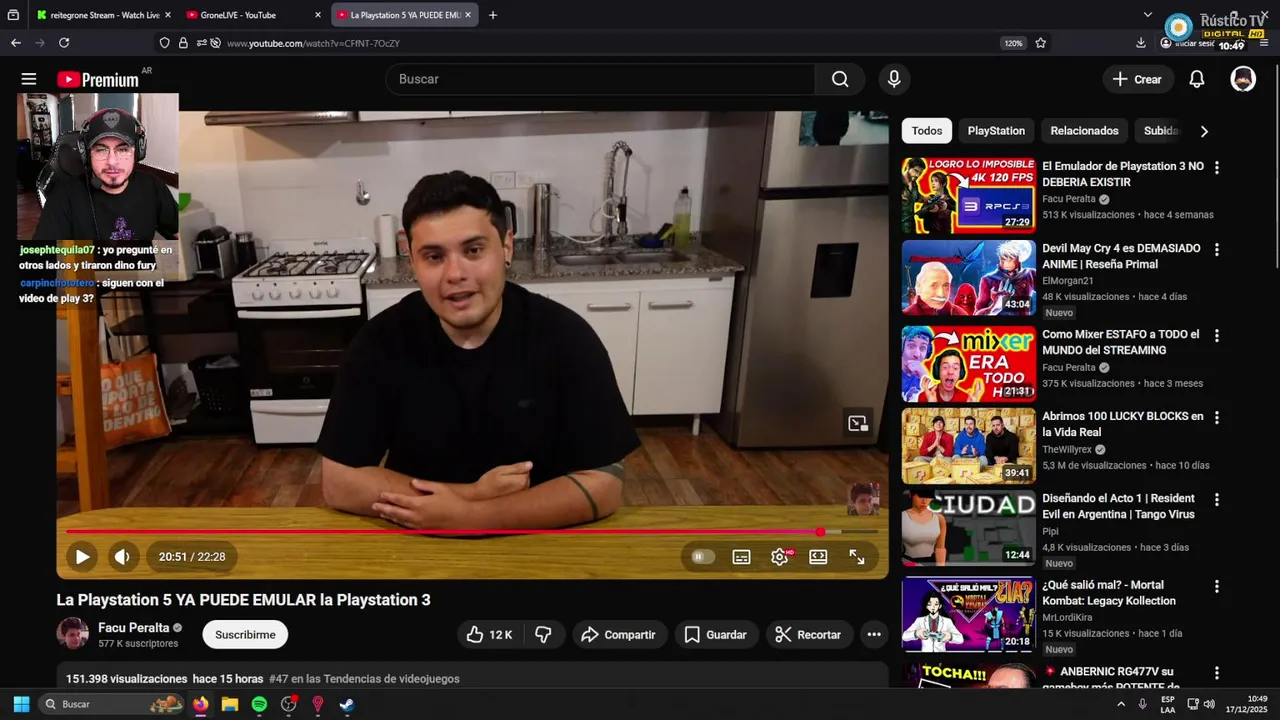
Task: Click the search magnifier button
Action: click(x=840, y=79)
